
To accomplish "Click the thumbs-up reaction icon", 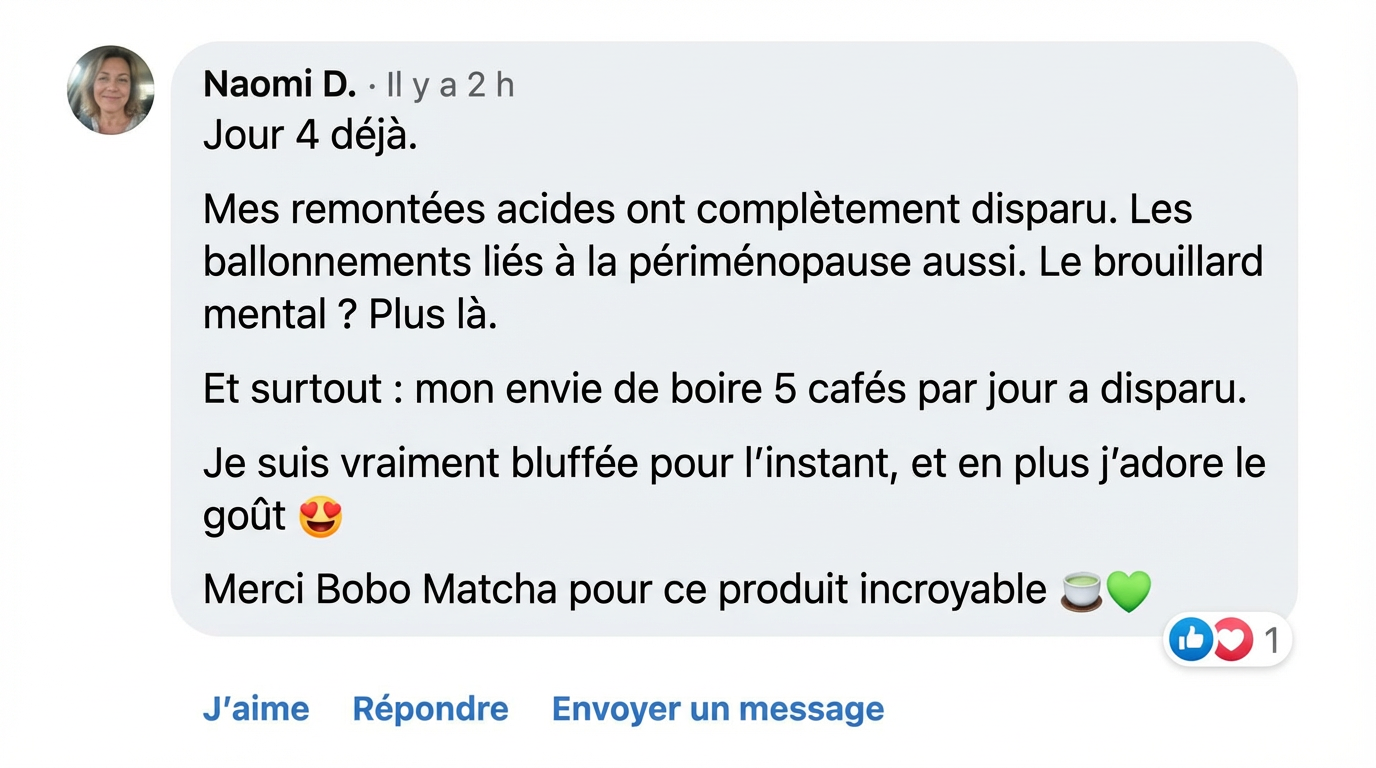I will pos(1190,639).
